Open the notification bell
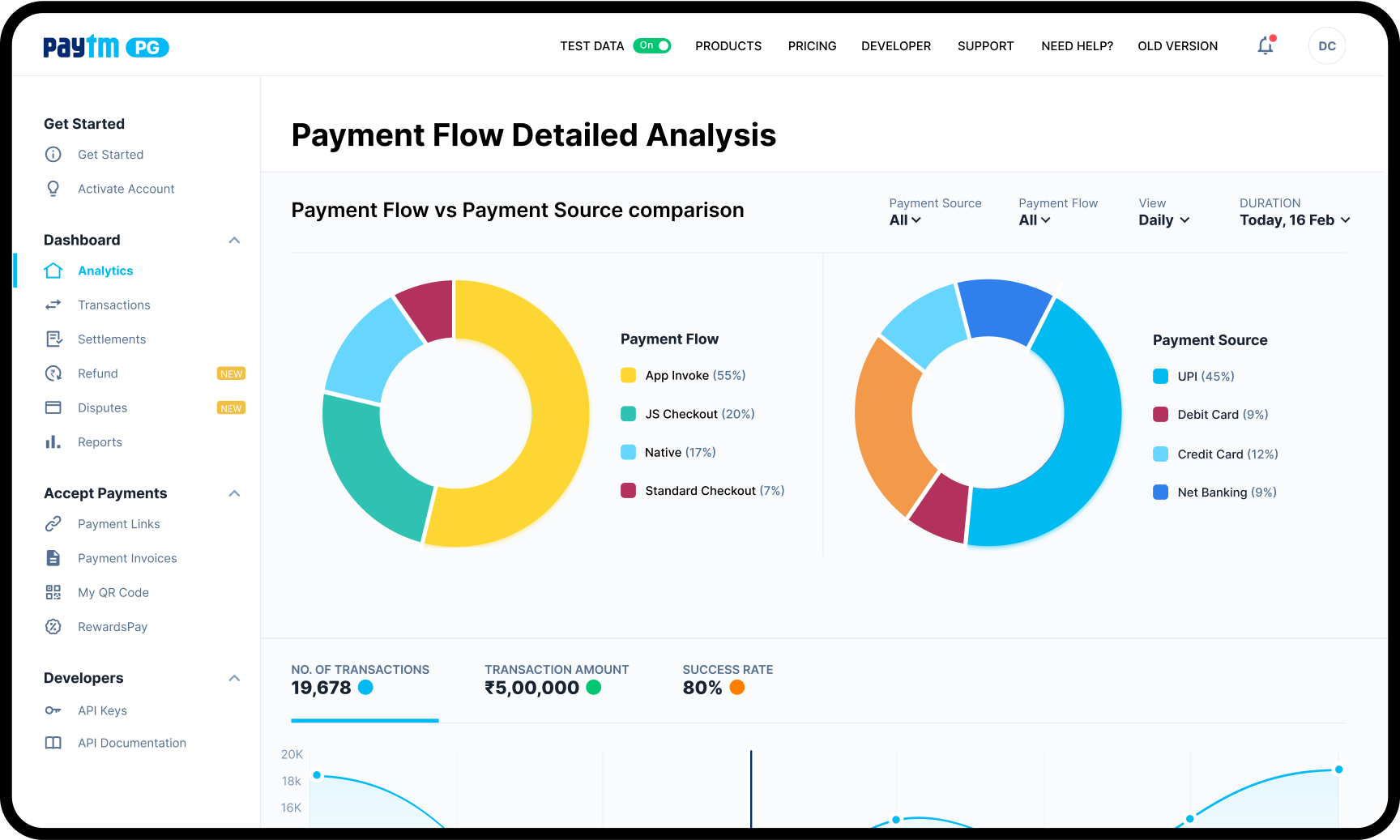 click(x=1265, y=46)
